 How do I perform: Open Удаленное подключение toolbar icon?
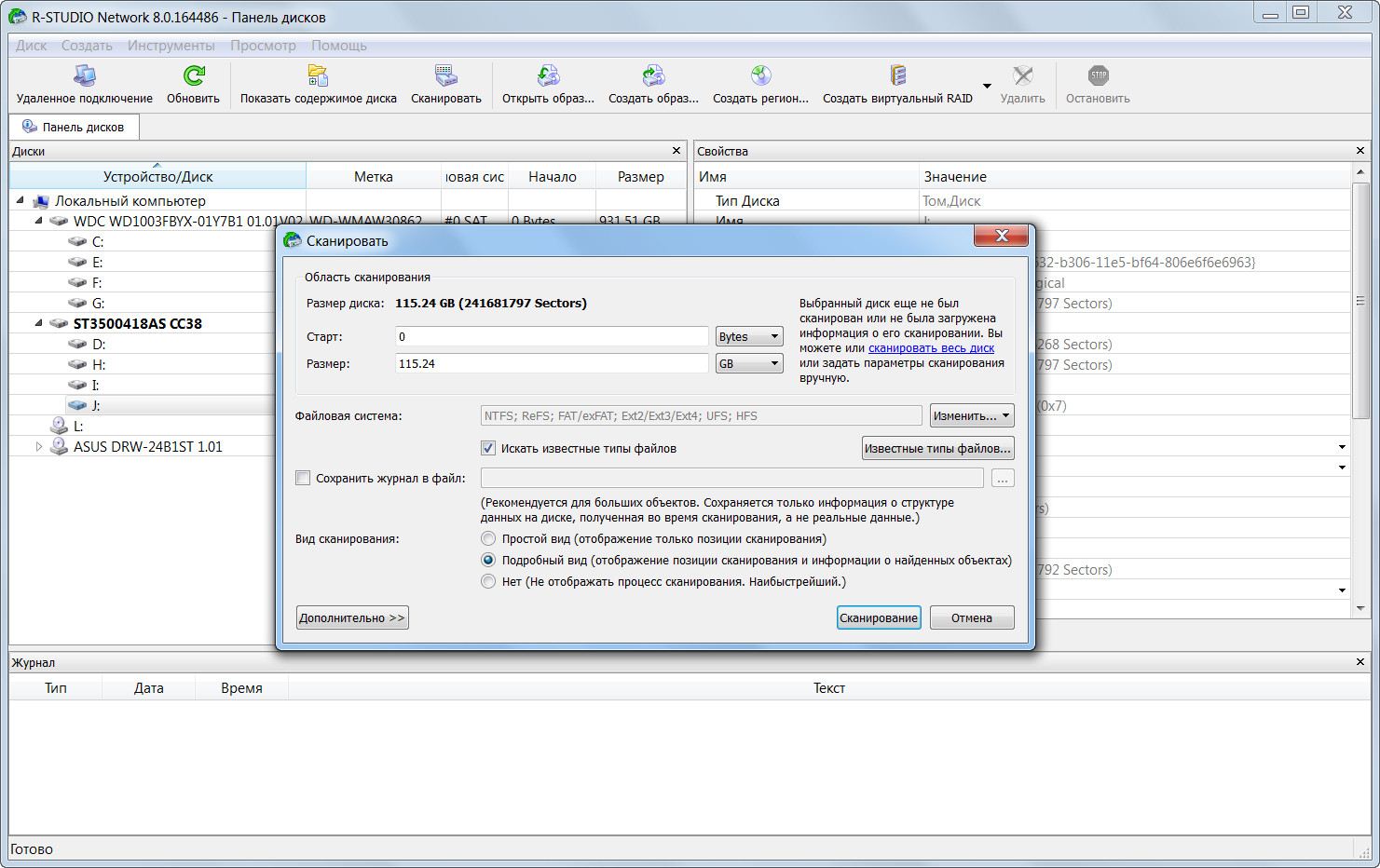click(84, 75)
